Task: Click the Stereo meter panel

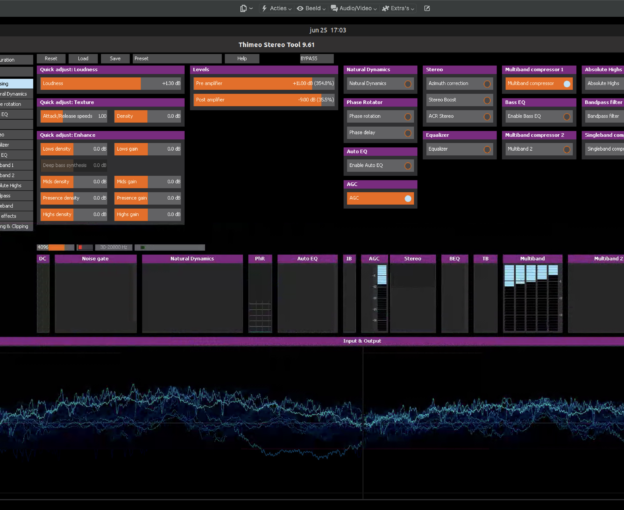Action: (x=413, y=294)
